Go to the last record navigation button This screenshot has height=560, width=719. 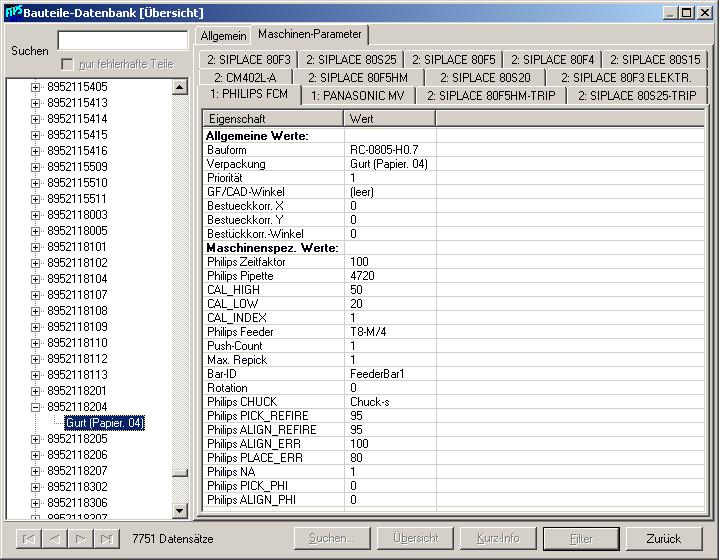tap(107, 539)
